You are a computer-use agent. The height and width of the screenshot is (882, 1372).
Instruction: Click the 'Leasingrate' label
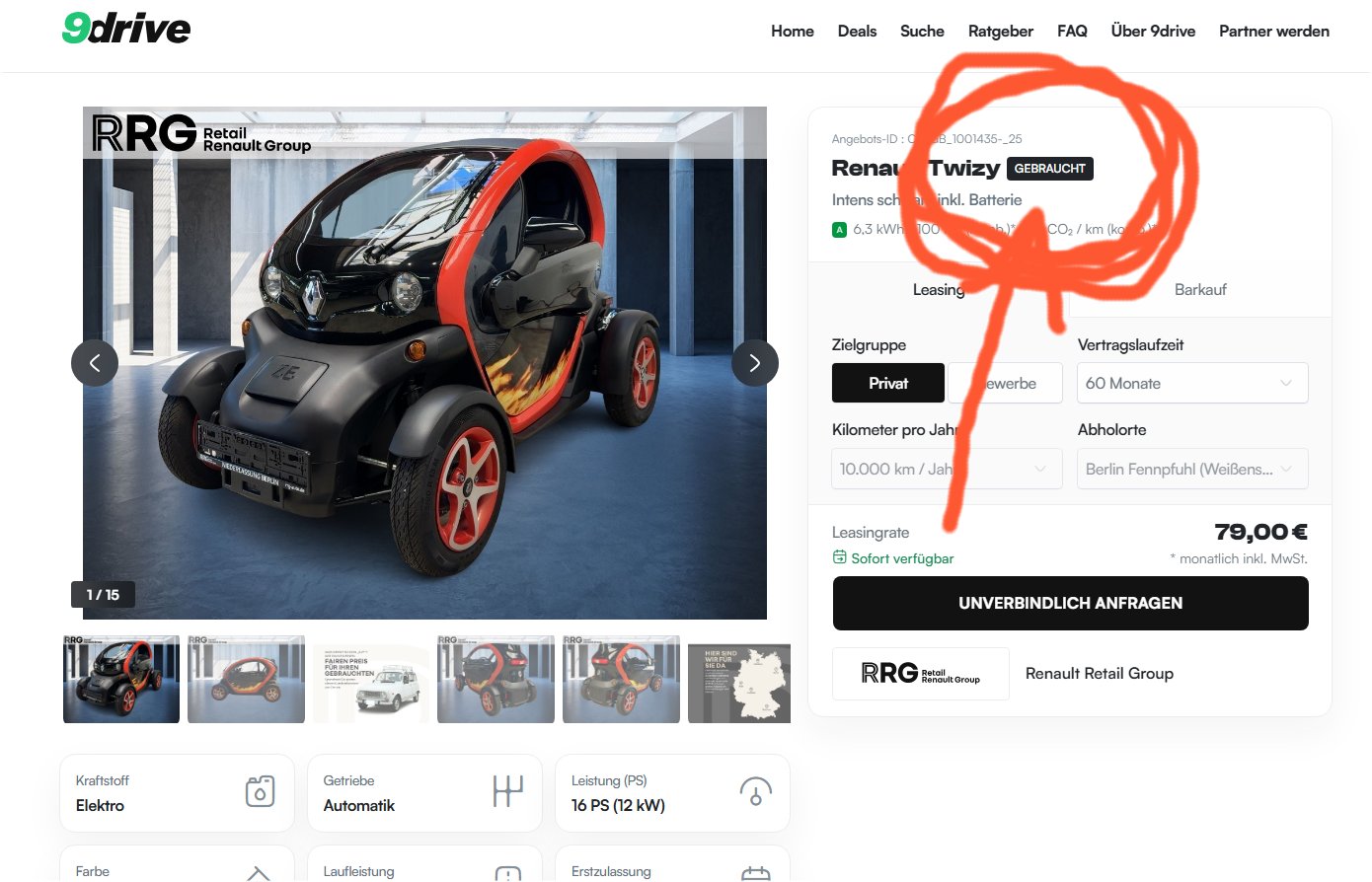coord(871,533)
